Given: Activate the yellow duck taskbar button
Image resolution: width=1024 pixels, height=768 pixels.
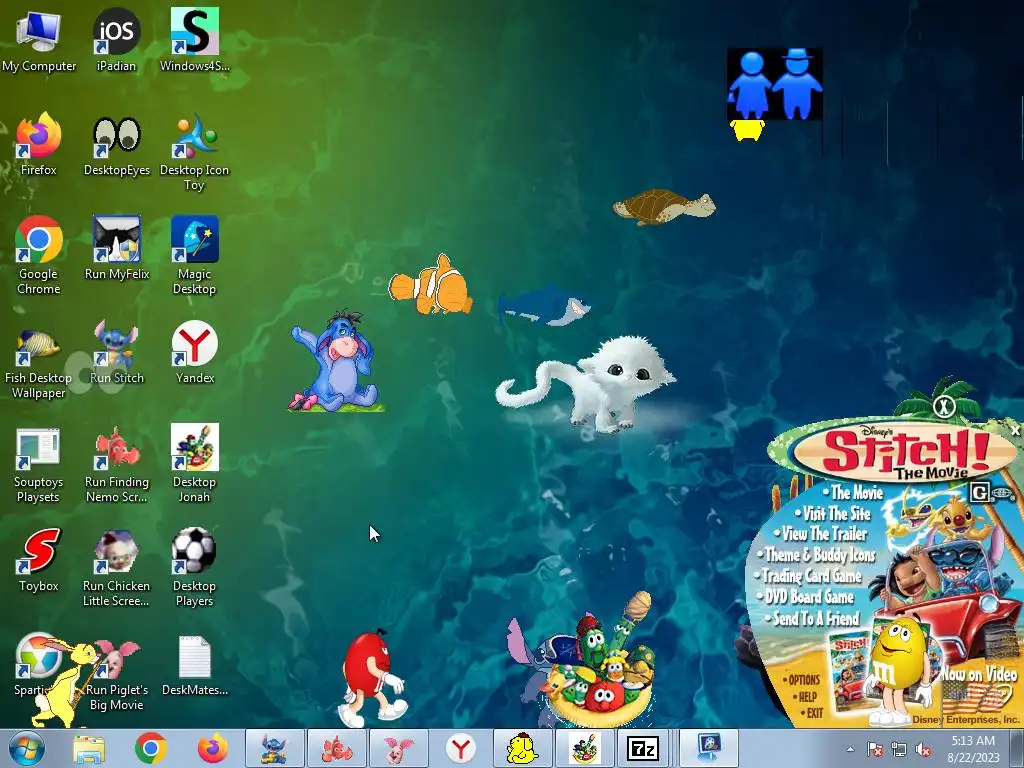Looking at the screenshot, I should tap(522, 748).
